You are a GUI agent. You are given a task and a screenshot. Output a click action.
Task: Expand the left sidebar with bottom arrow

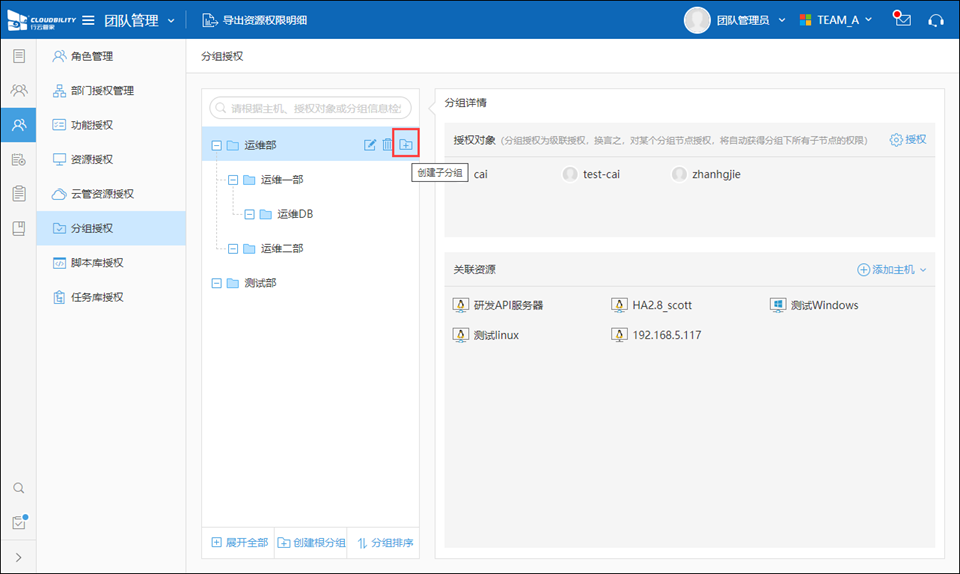[x=18, y=557]
